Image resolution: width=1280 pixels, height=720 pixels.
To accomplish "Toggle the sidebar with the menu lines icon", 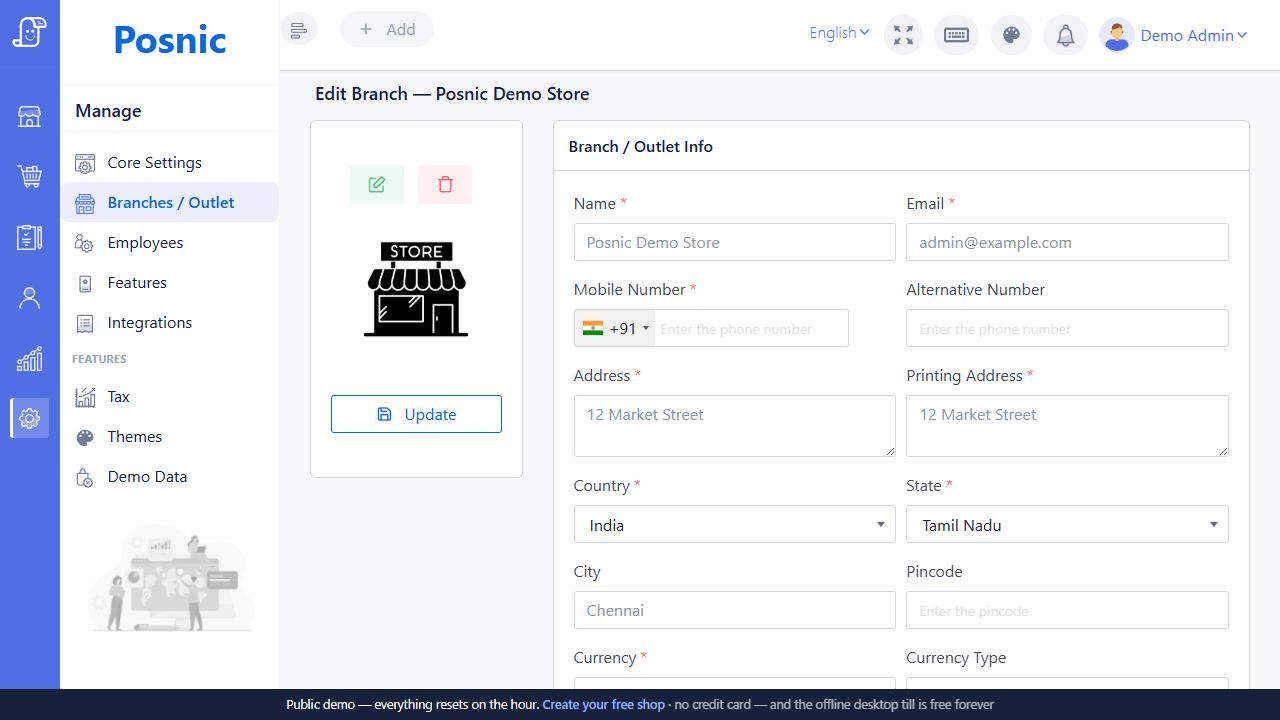I will point(299,30).
